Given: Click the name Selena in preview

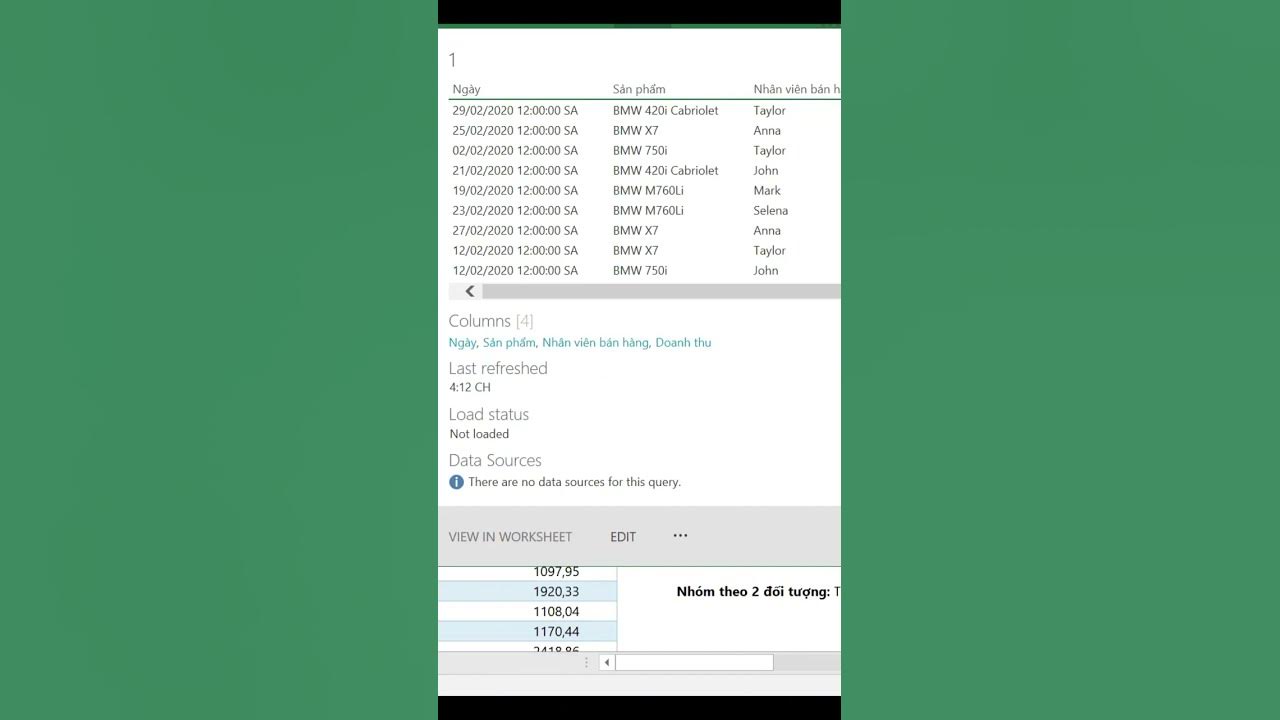Looking at the screenshot, I should point(771,211).
